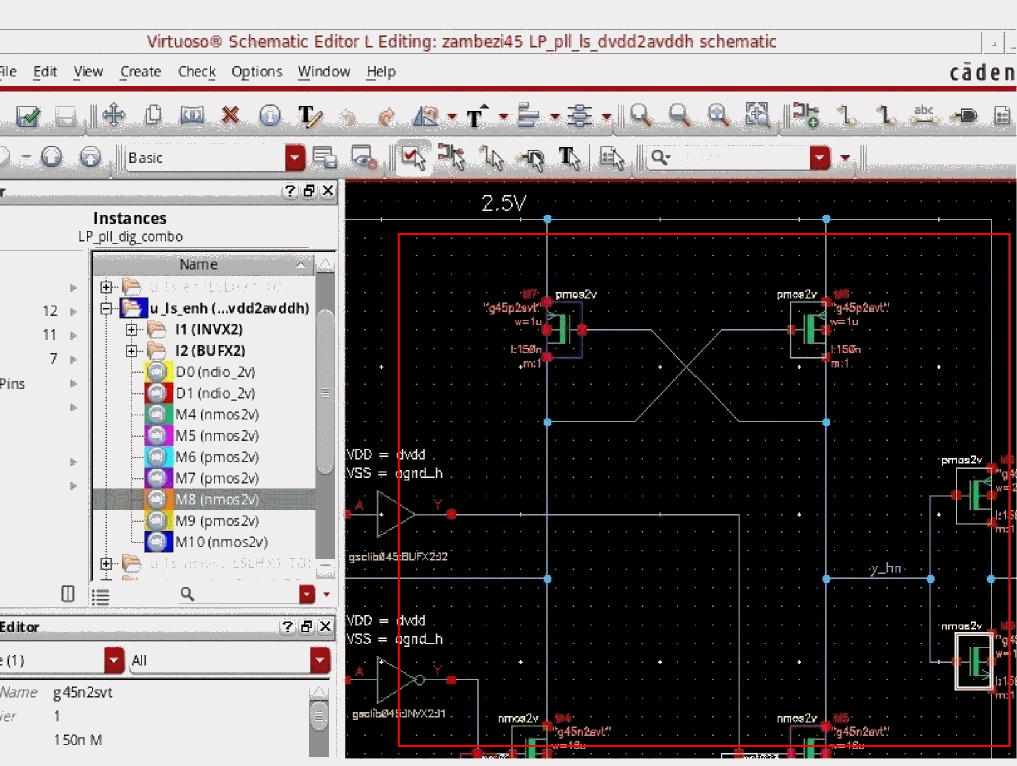
Task: Open the Create menu
Action: (140, 72)
